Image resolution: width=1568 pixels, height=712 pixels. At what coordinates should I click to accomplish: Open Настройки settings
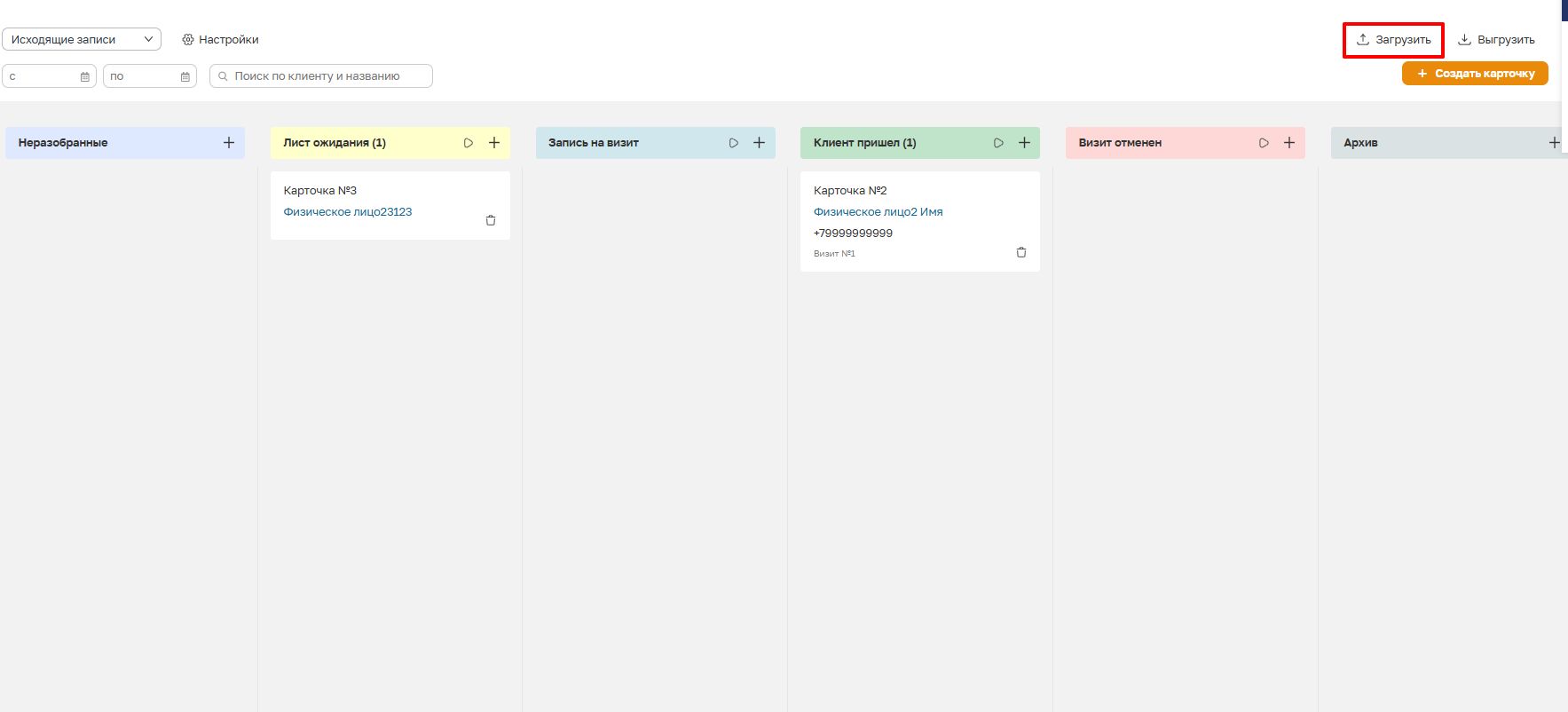pyautogui.click(x=220, y=40)
